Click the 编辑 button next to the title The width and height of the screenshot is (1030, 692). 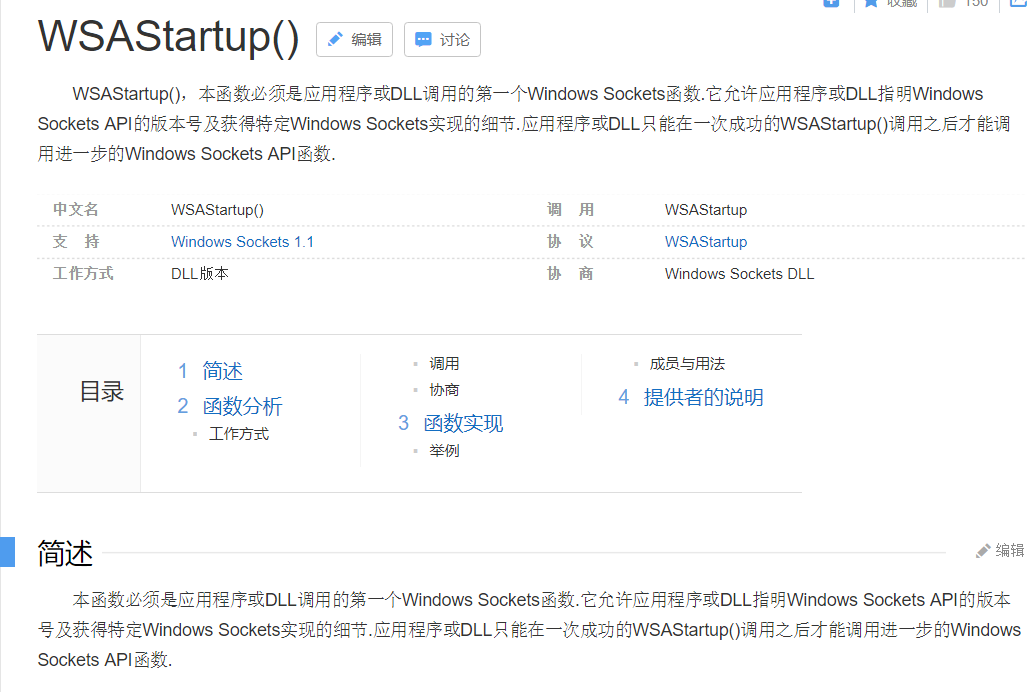[x=354, y=39]
